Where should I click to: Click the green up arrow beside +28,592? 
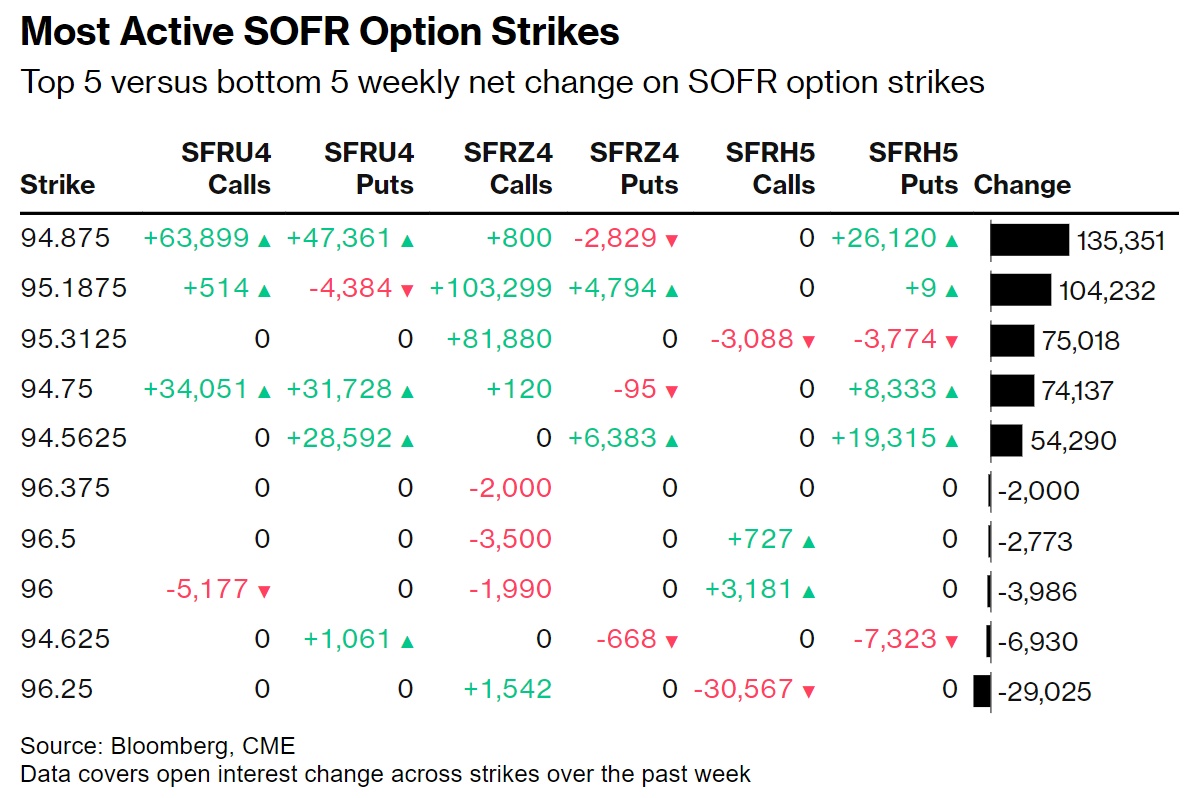pos(407,440)
